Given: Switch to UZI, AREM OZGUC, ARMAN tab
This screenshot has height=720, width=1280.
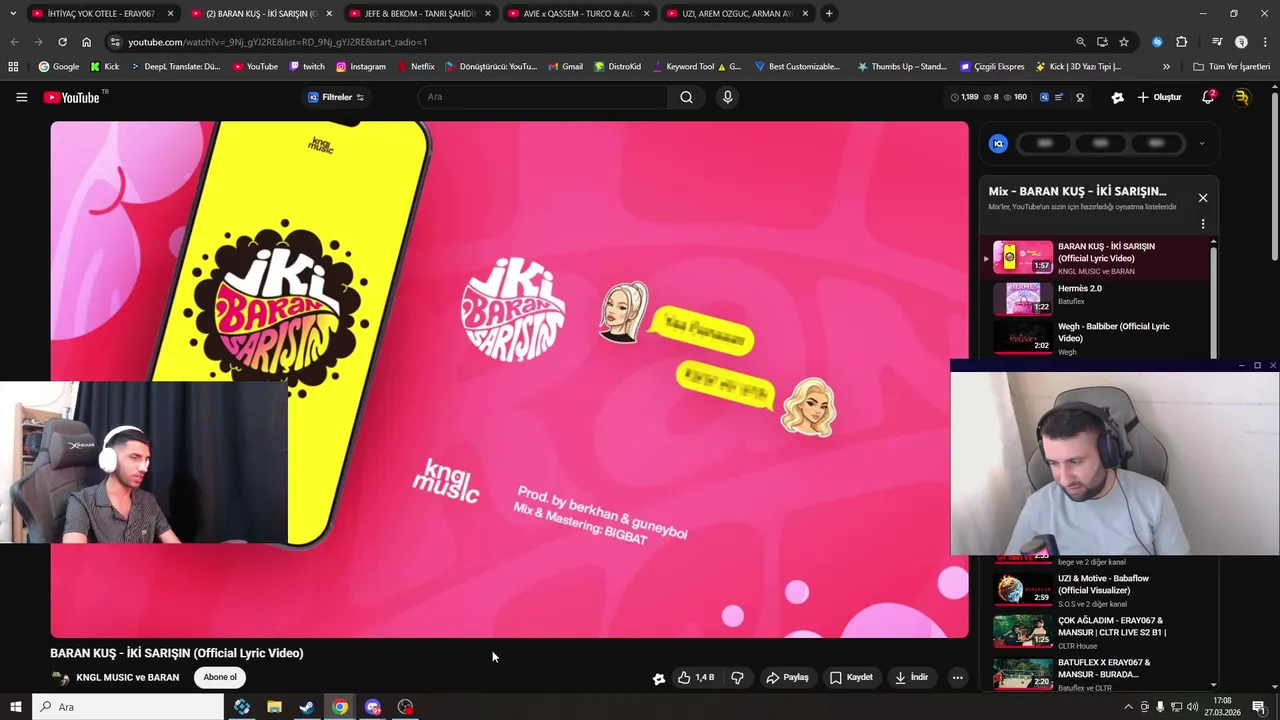Looking at the screenshot, I should coord(737,14).
